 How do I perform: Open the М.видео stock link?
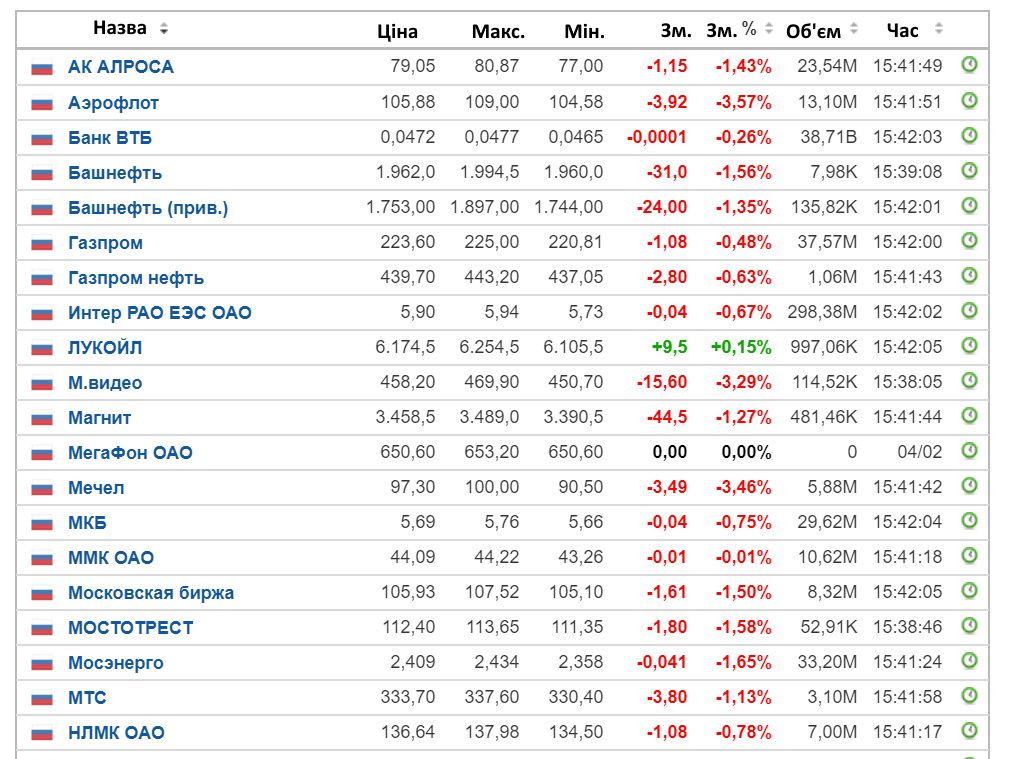point(105,383)
